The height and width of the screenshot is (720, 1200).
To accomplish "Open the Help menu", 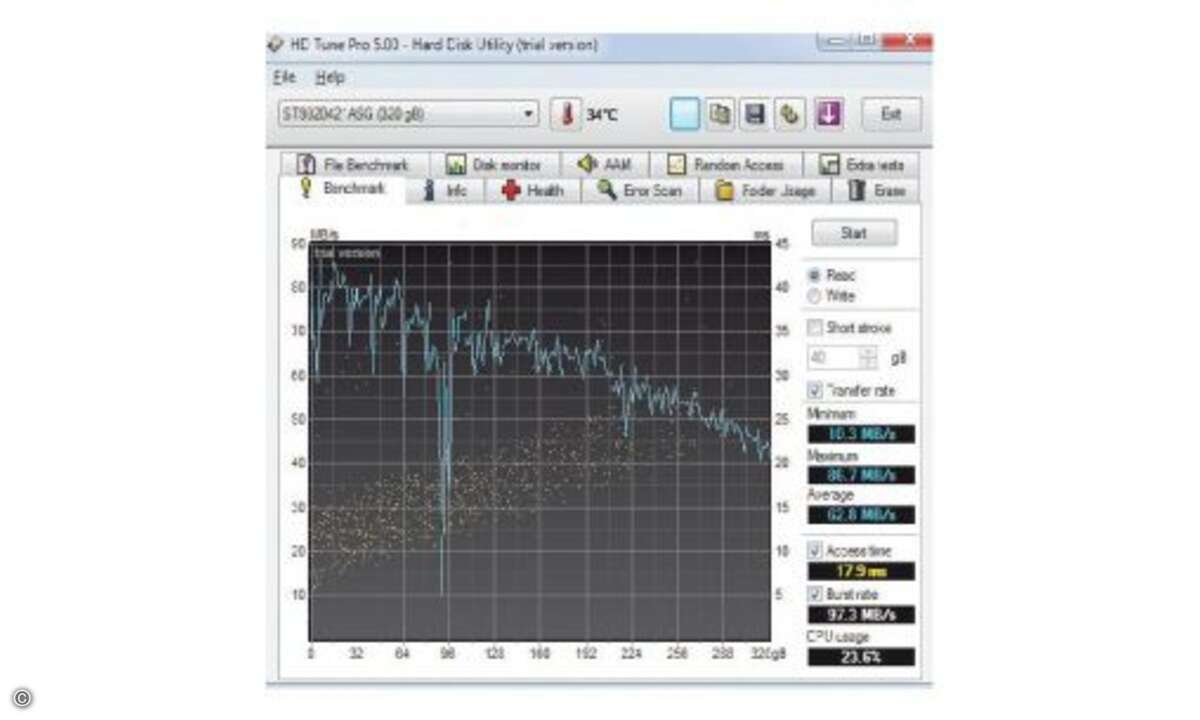I will pyautogui.click(x=329, y=77).
